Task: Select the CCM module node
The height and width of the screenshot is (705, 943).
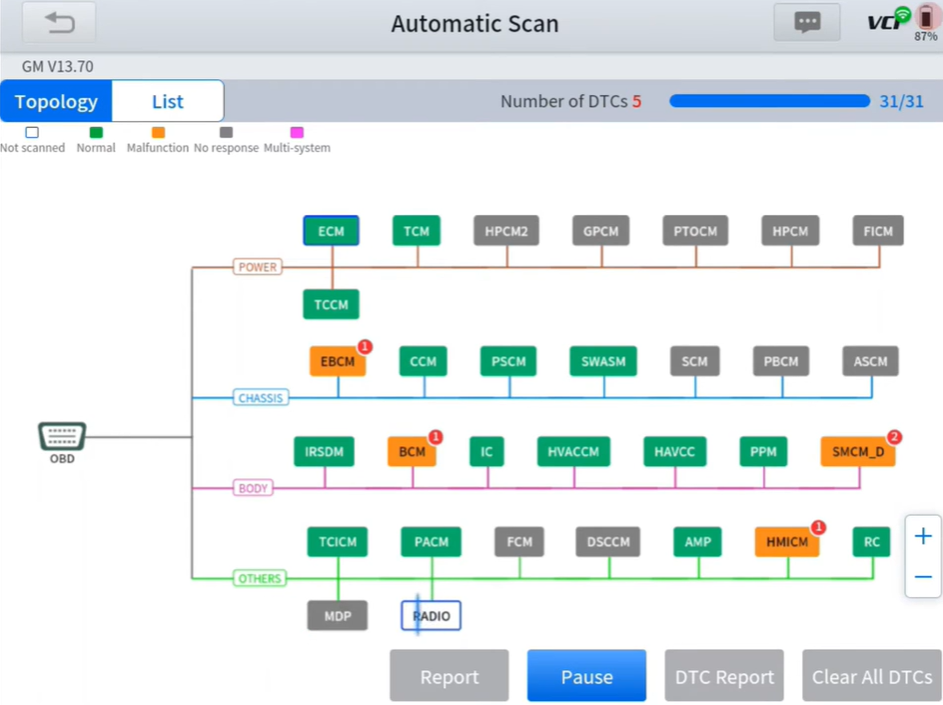Action: point(423,362)
